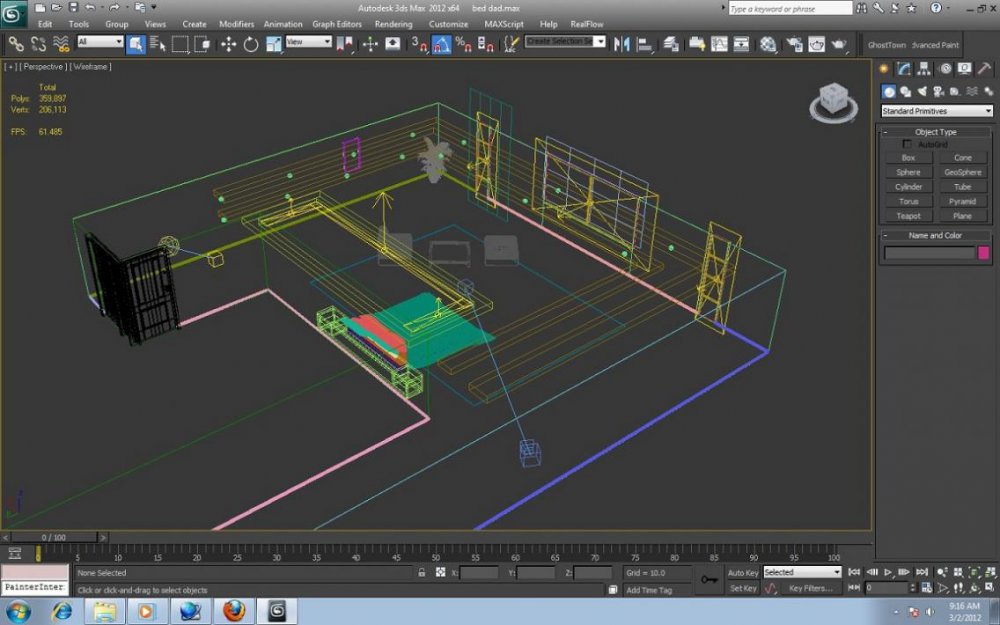
Task: Create a Teapot primitive
Action: click(908, 216)
